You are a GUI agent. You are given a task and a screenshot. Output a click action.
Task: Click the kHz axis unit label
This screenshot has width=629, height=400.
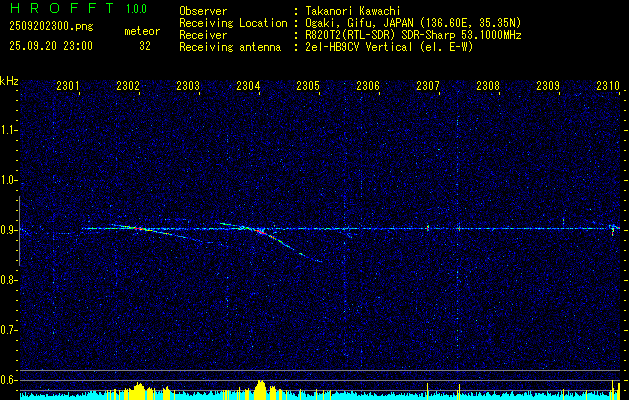[x=9, y=81]
